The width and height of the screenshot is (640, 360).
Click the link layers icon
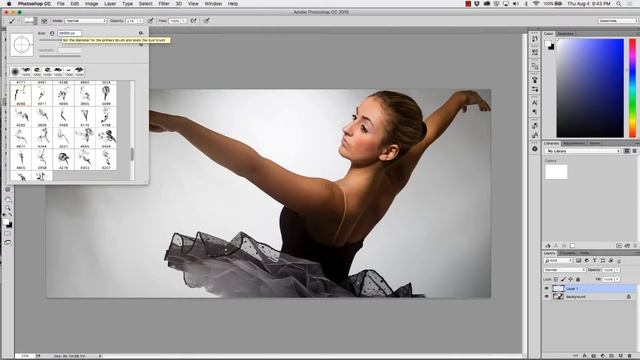[x=576, y=356]
